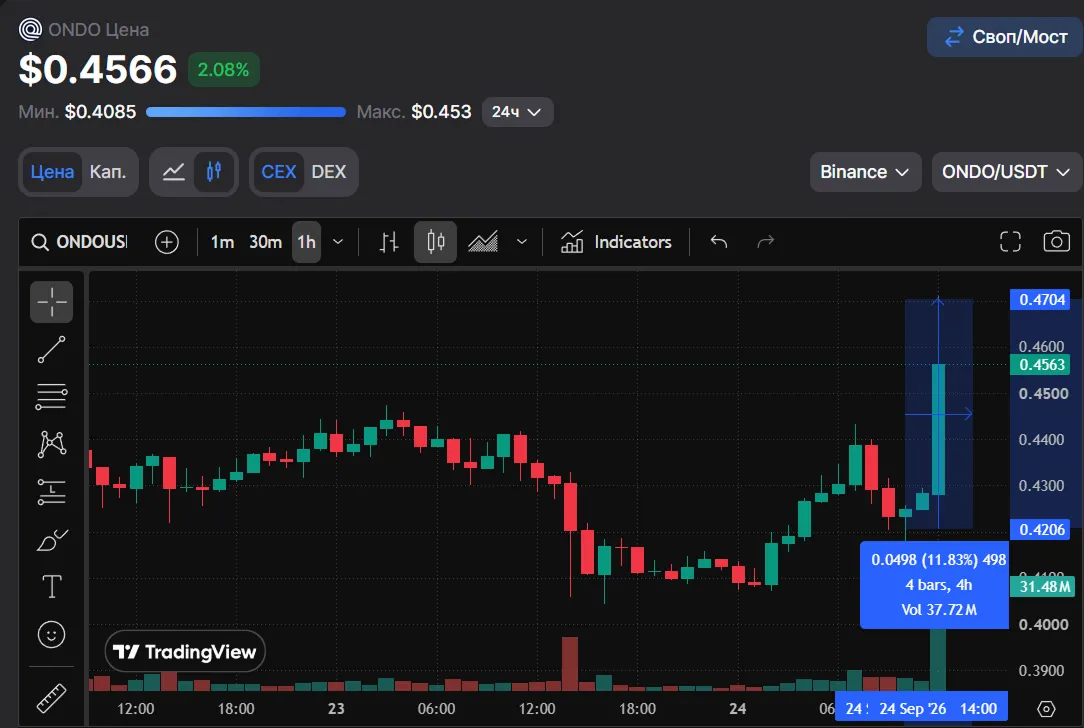Select the ruler measure tool
Viewport: 1084px width, 728px height.
(x=51, y=698)
